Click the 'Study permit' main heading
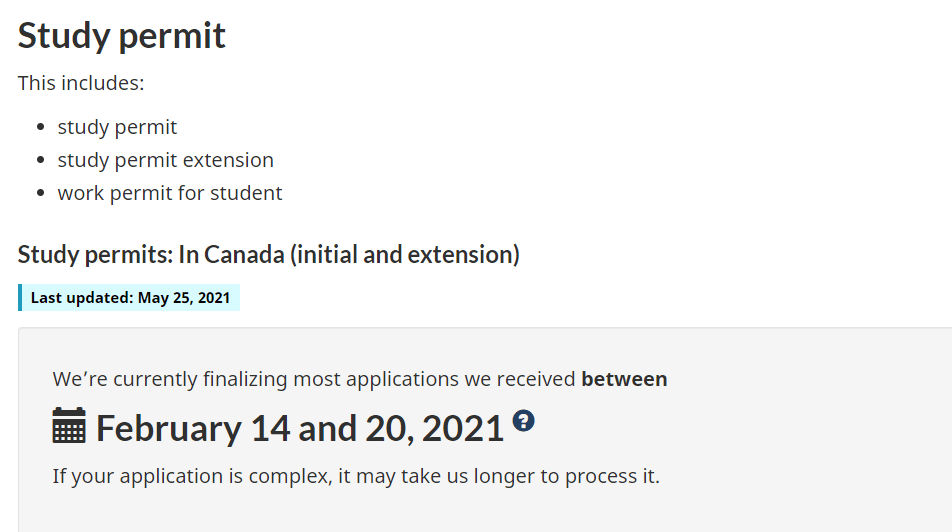Screen dimensions: 952x532 [x=122, y=36]
